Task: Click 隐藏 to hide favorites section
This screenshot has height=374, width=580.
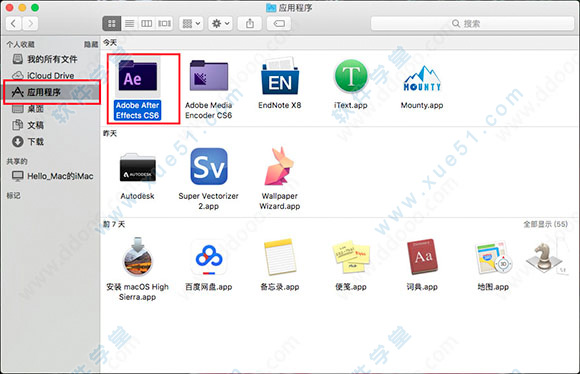Action: coord(91,44)
